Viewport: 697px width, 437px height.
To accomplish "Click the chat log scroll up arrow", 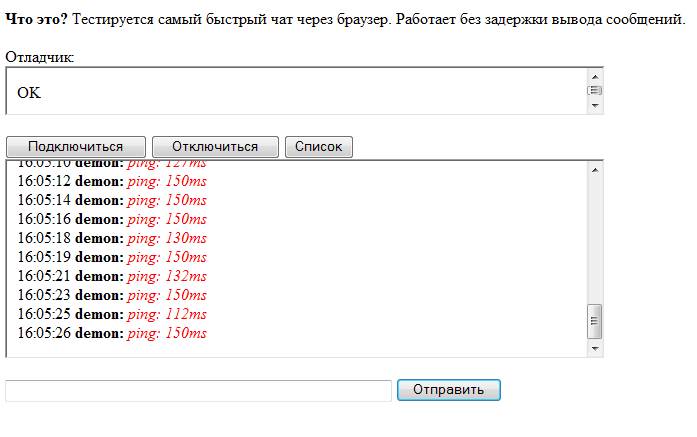I will (595, 170).
